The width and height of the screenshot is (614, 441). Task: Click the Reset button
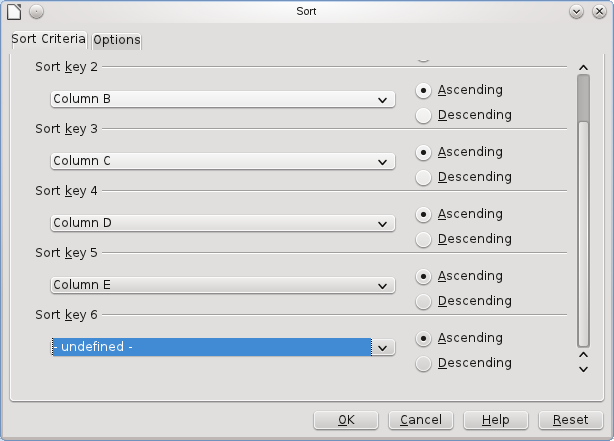click(570, 420)
